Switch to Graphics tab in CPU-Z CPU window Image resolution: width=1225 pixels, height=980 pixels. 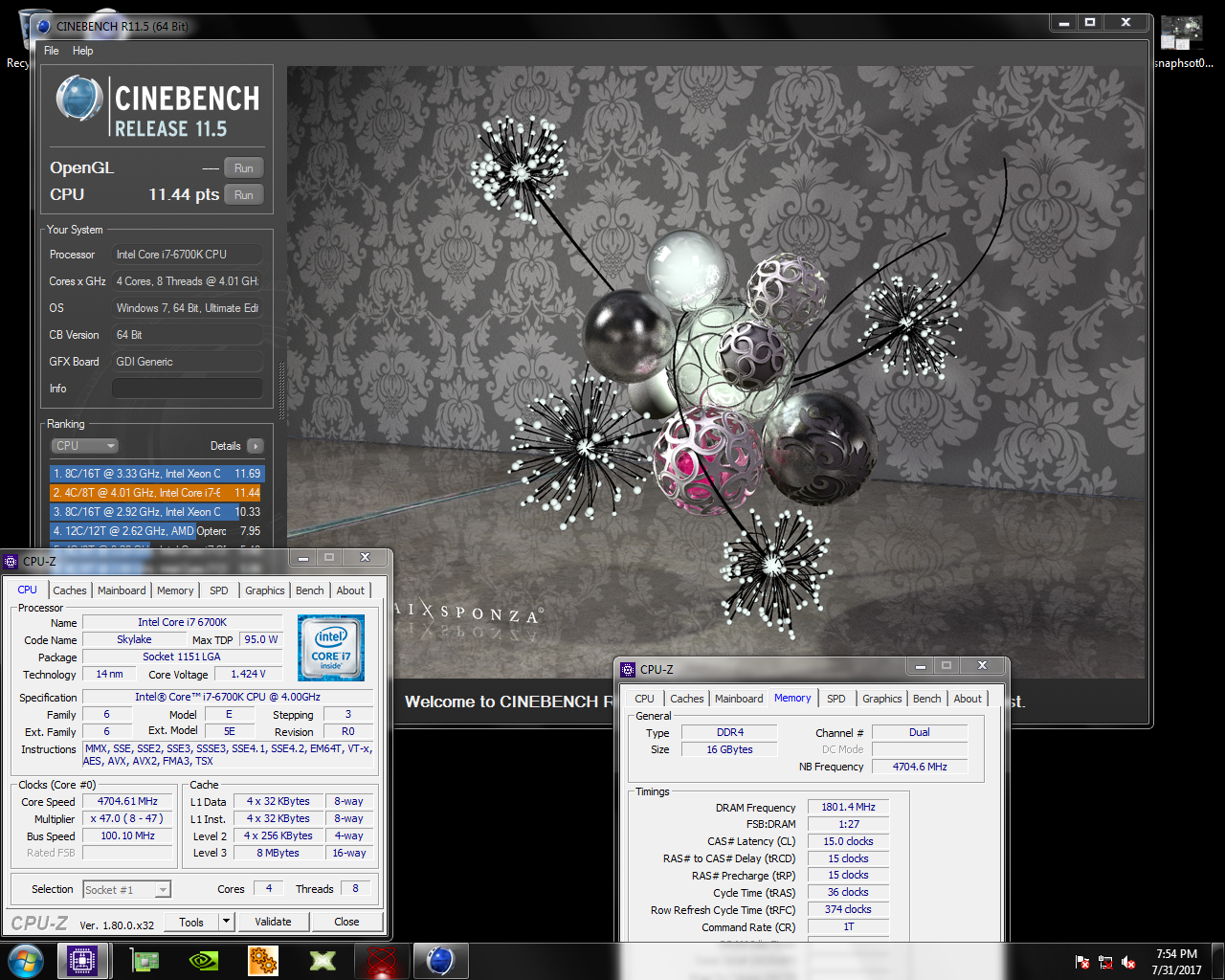tap(265, 590)
